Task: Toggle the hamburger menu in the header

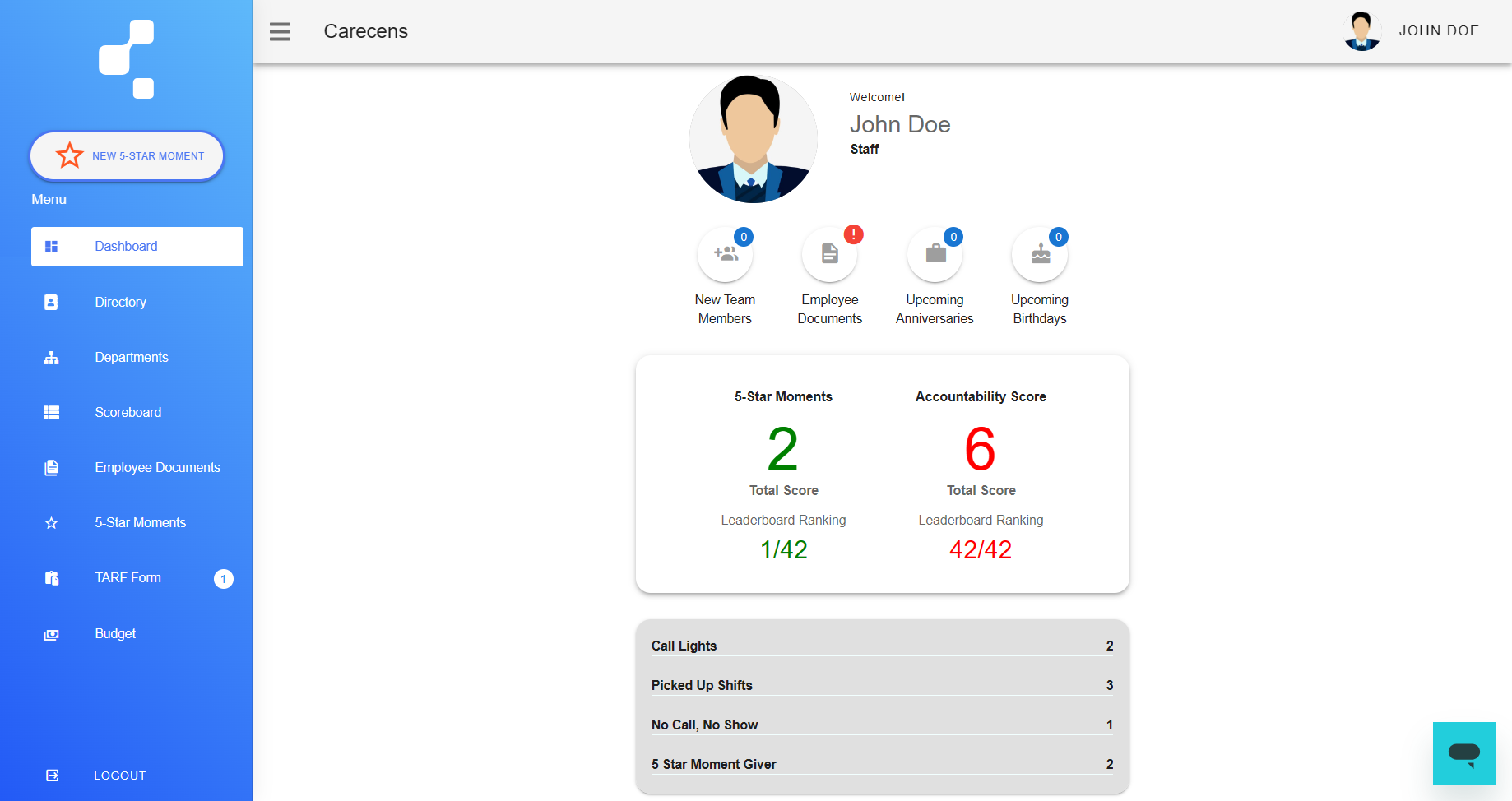Action: [x=280, y=31]
